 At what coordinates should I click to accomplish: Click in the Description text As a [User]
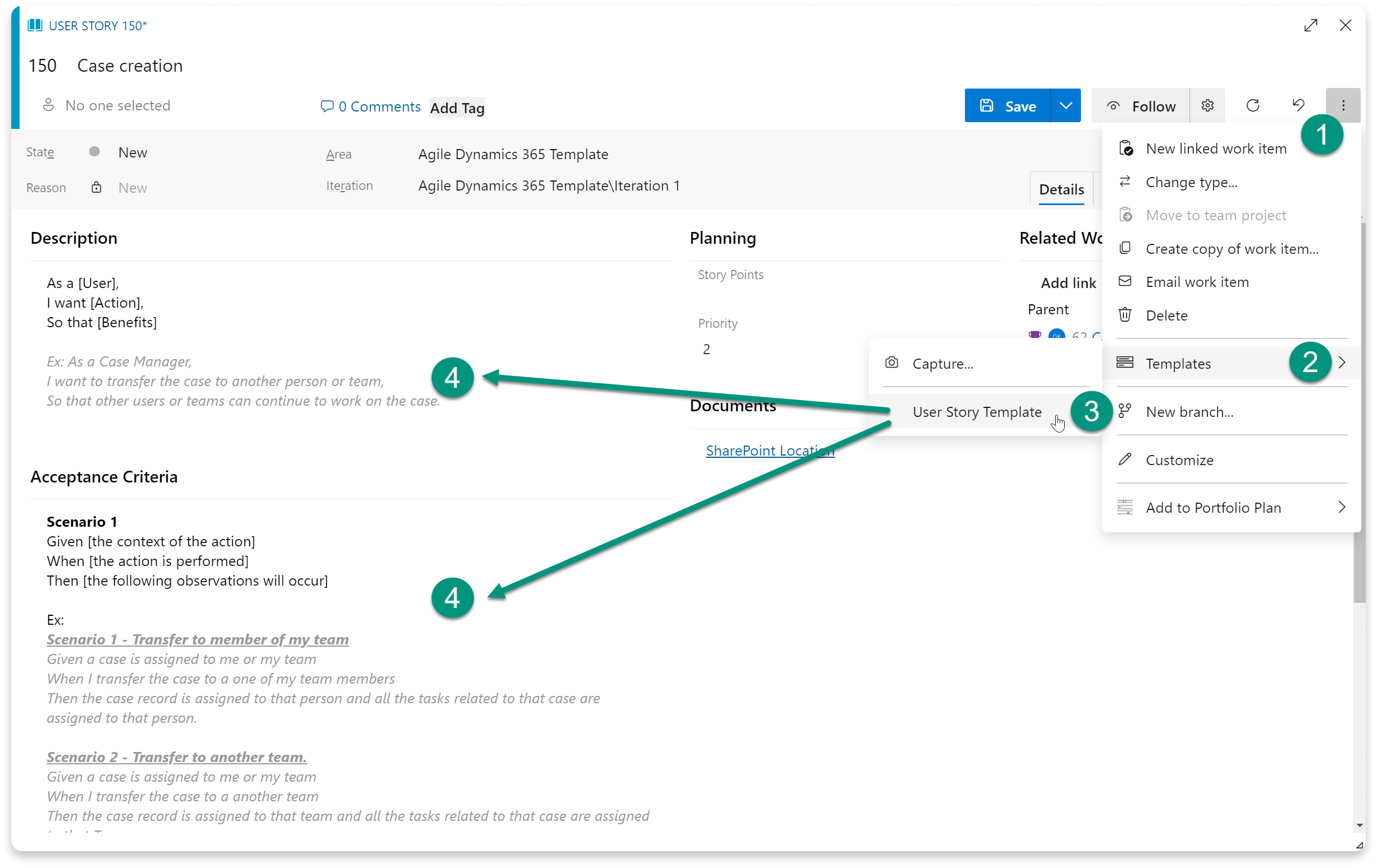tap(82, 283)
